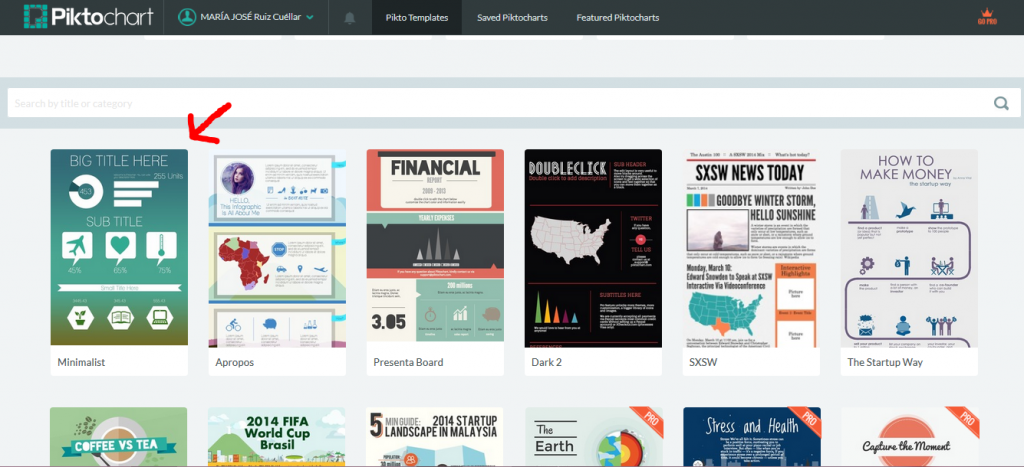The image size is (1024, 467).
Task: Go to Featured Piktocharts tab
Action: (x=617, y=18)
